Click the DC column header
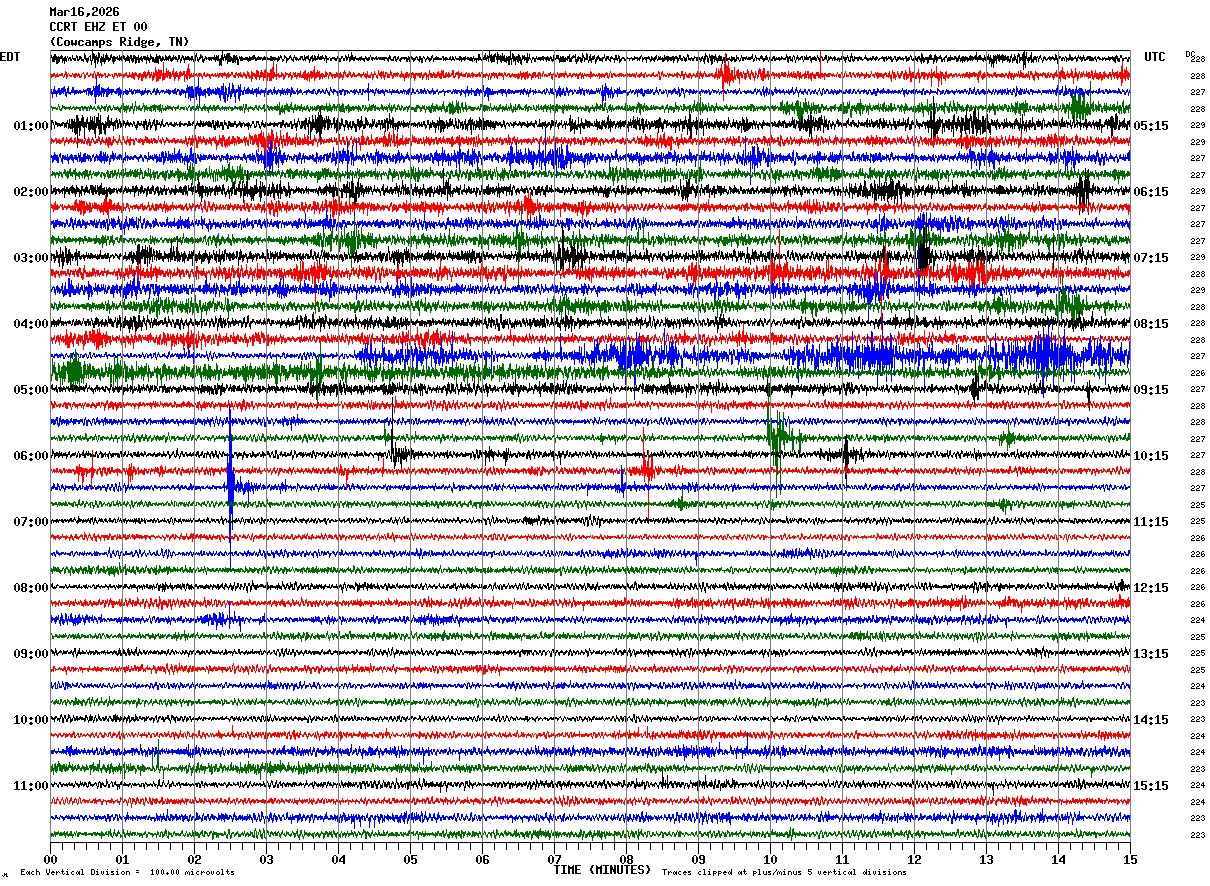1210x886 pixels. tap(1191, 55)
